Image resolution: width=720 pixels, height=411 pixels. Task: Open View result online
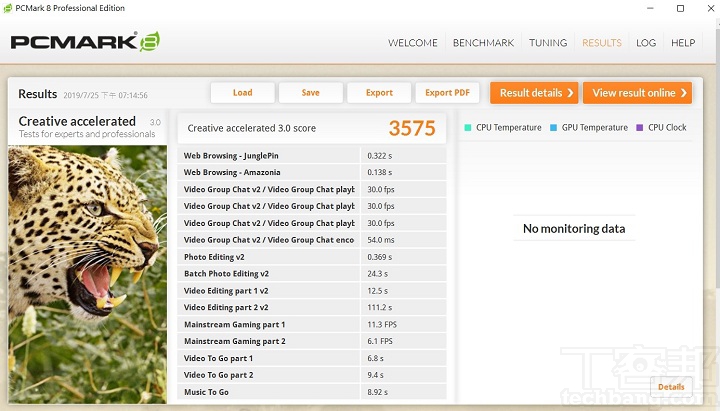637,93
